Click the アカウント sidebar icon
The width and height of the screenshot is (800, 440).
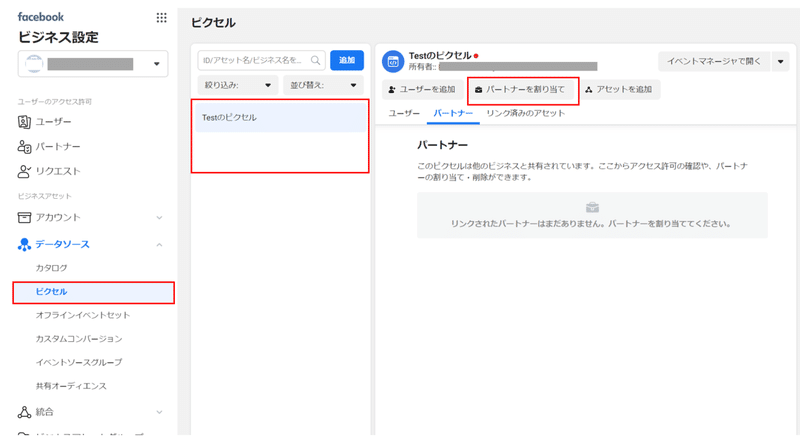[24, 217]
